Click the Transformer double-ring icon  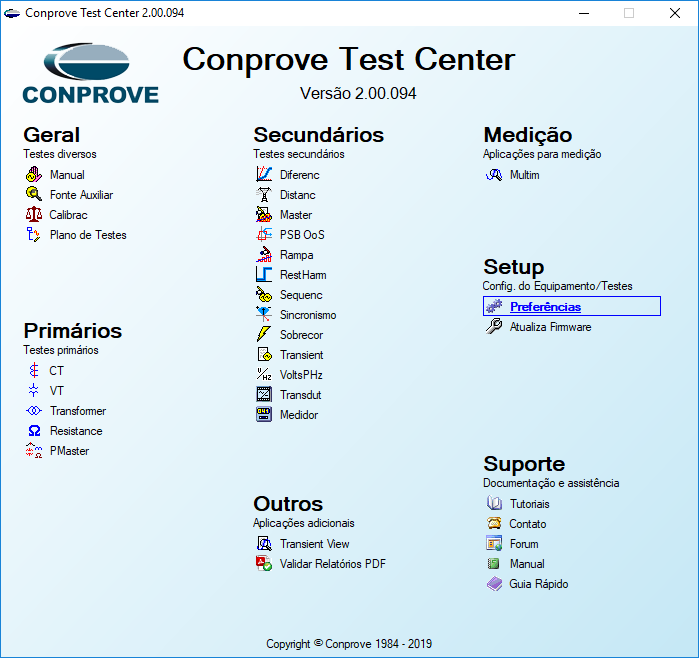click(34, 411)
